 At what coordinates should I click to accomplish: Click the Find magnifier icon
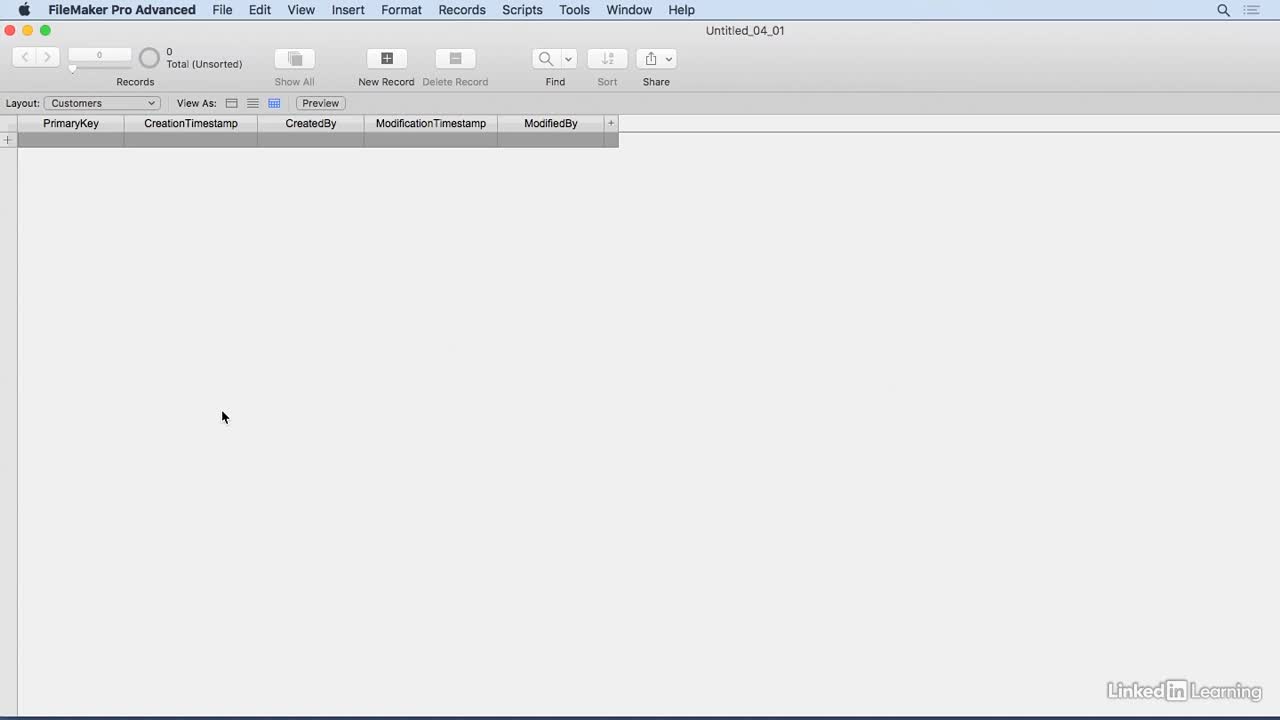click(546, 59)
